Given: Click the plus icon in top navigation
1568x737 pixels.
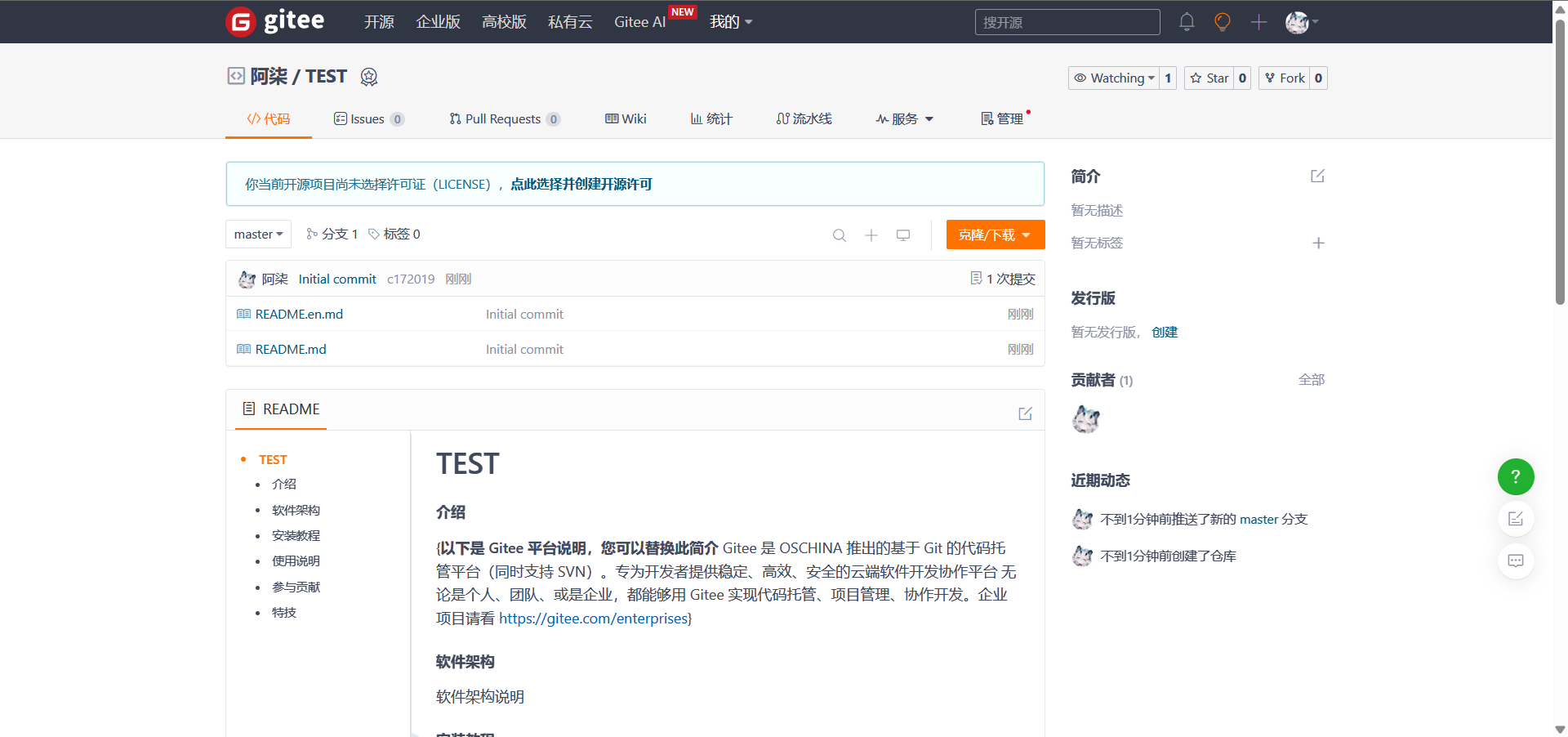Looking at the screenshot, I should [1258, 22].
